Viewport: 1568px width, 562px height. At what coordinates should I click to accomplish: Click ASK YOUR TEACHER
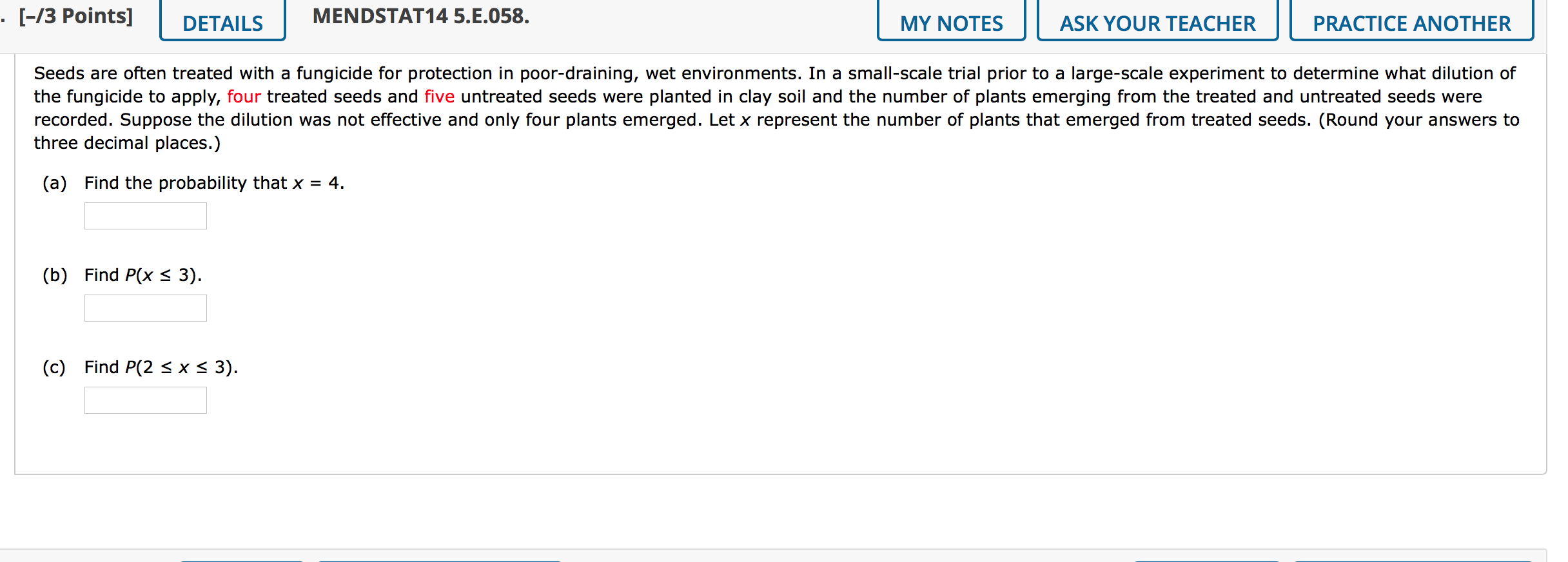[x=1157, y=22]
